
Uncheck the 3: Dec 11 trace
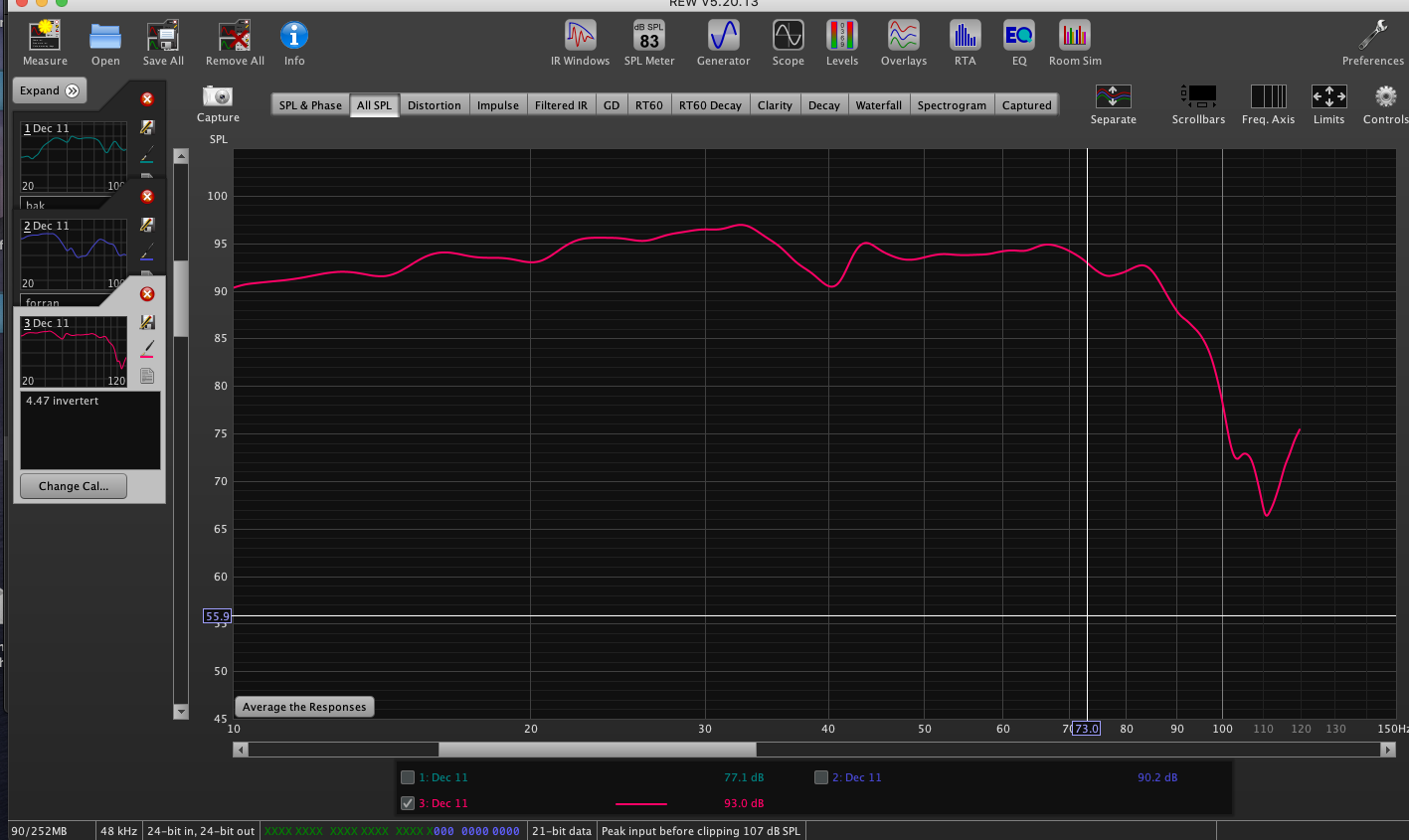(408, 803)
